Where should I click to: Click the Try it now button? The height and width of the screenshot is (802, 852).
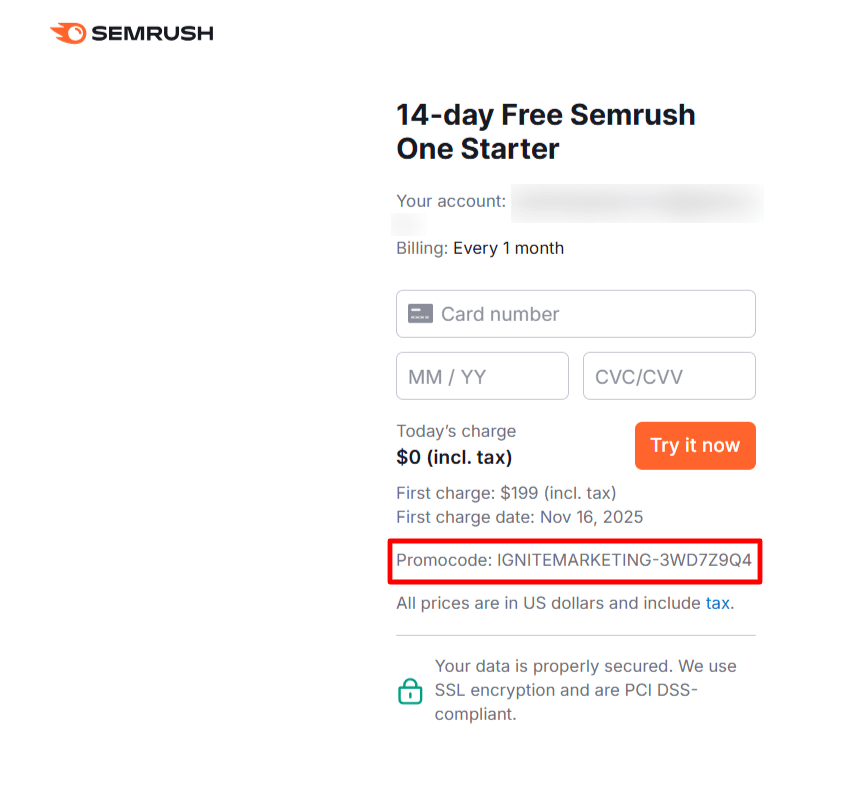(x=695, y=445)
